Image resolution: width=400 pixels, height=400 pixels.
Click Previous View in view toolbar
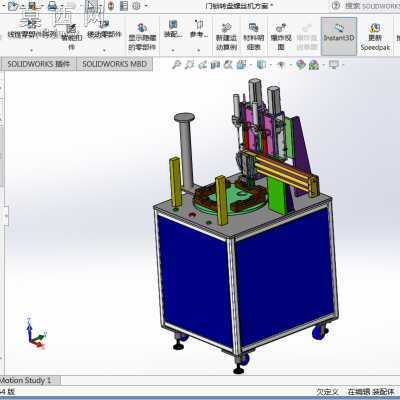[202, 65]
